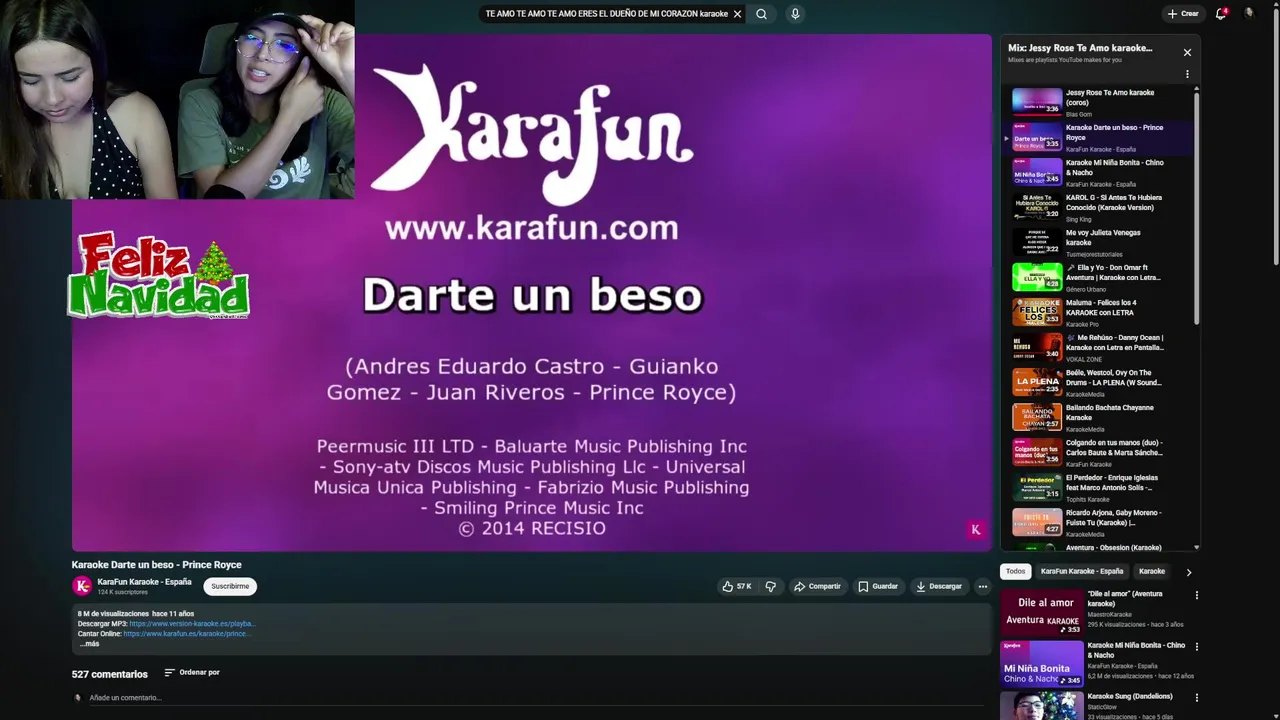Dislike the video with thumbs-down icon
Image resolution: width=1280 pixels, height=720 pixels.
(770, 586)
